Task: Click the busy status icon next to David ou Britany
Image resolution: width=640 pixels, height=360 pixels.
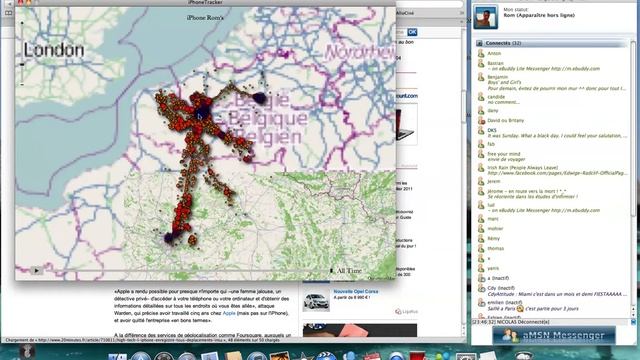Action: pyautogui.click(x=481, y=120)
